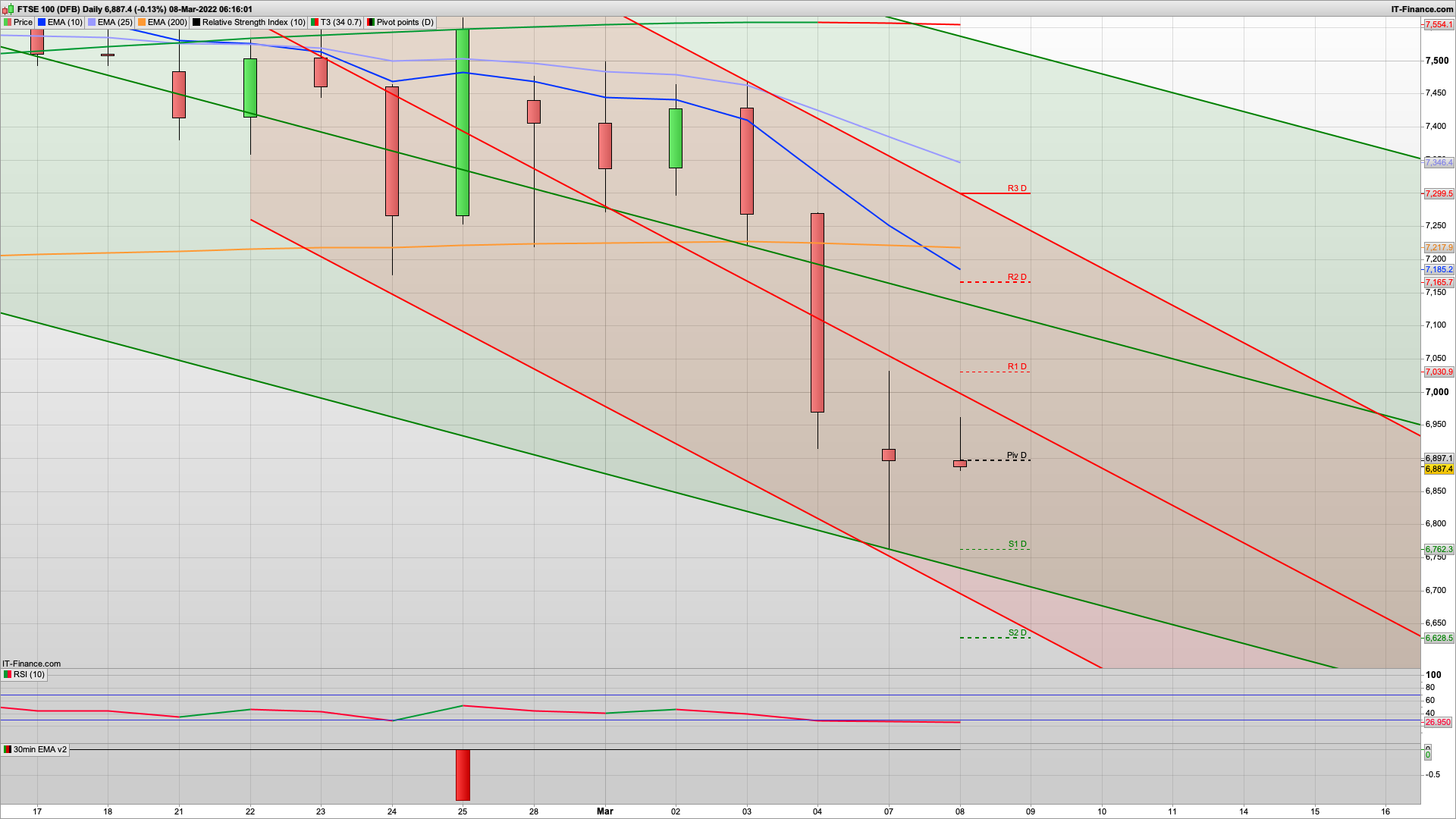Click the EMA (200) orange legend entry
1456x819 pixels.
pyautogui.click(x=162, y=22)
